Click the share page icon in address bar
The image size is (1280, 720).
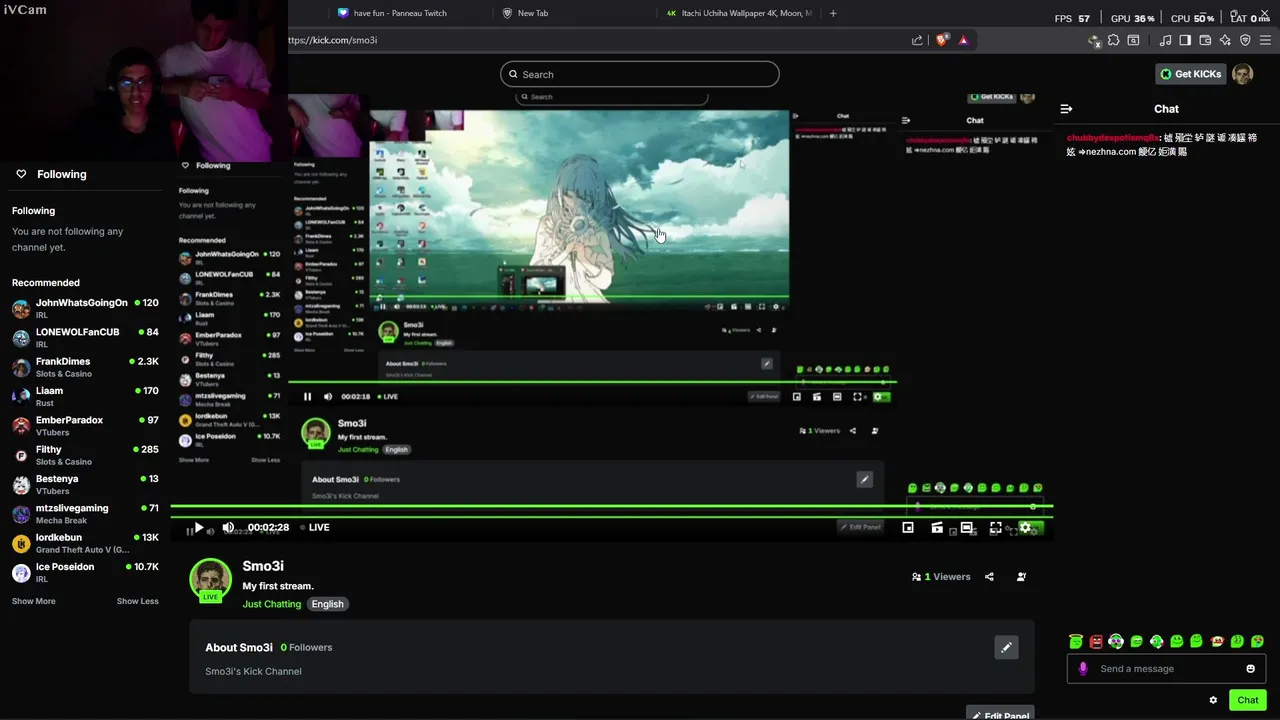tap(917, 40)
